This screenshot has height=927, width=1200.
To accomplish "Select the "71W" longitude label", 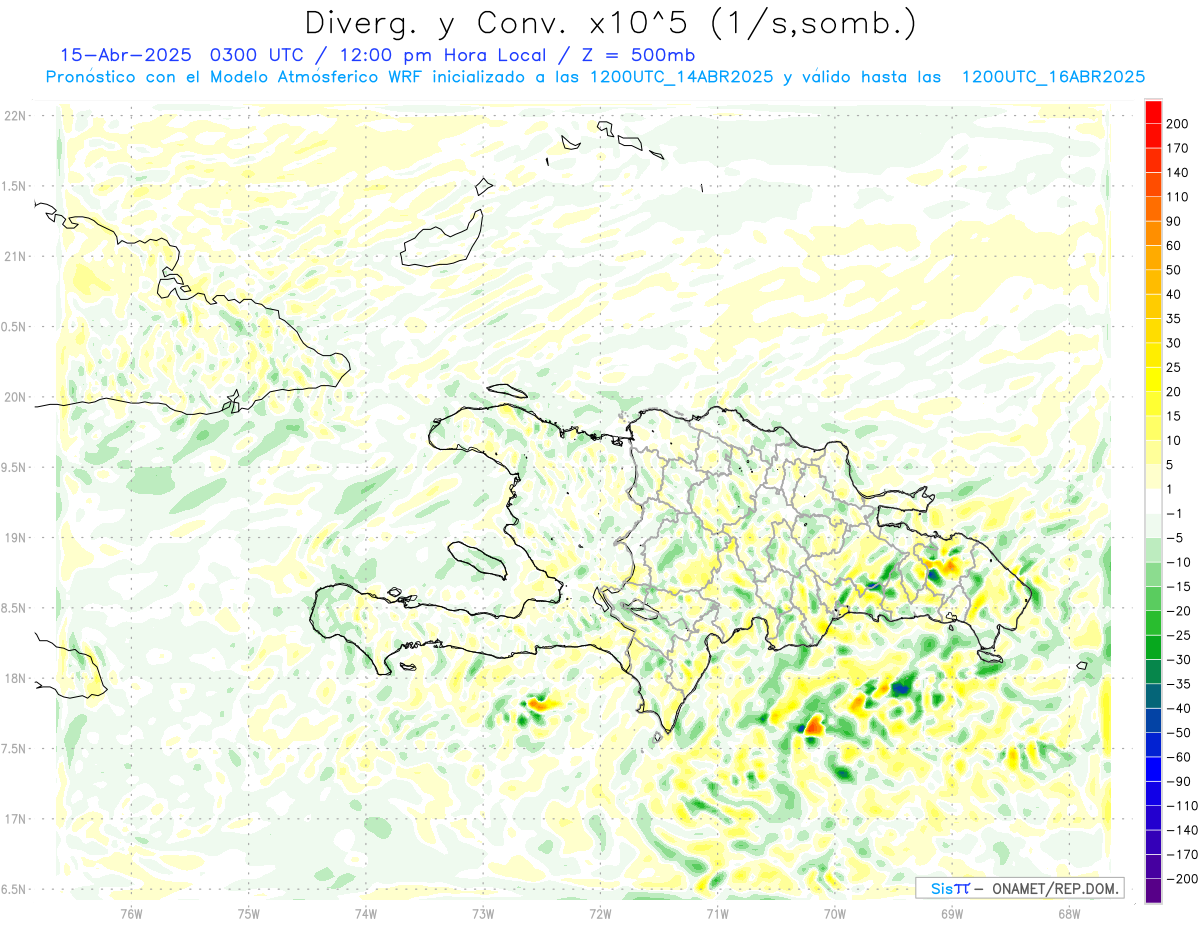I will pos(717,913).
